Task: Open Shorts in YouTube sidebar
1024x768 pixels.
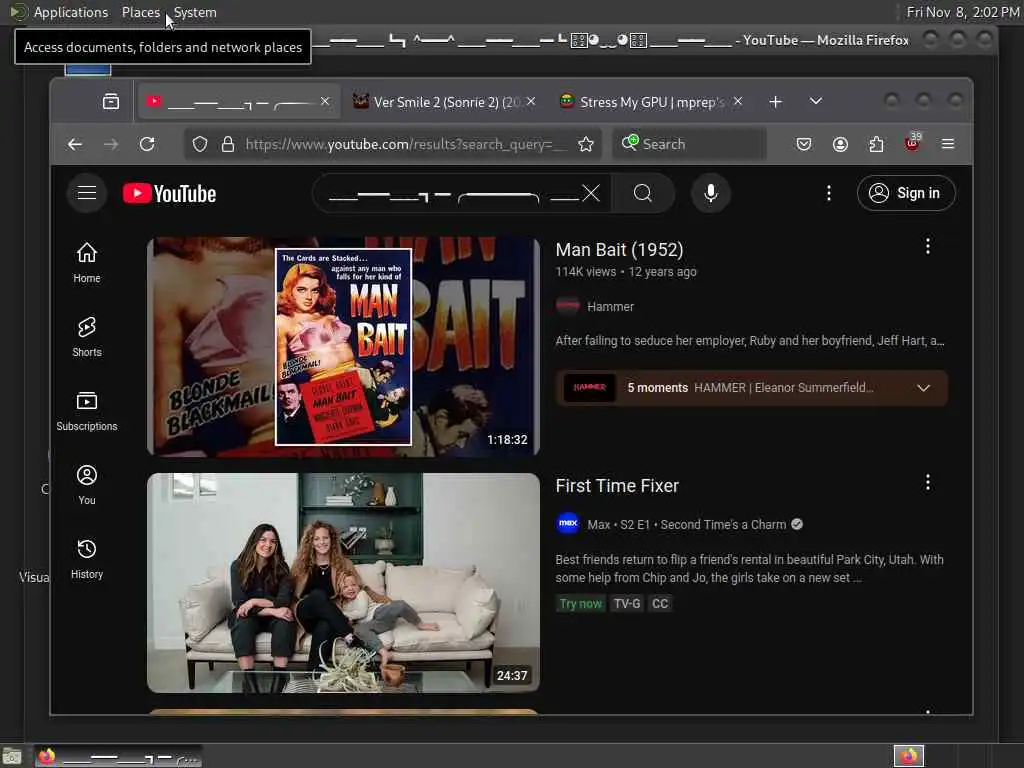Action: (x=87, y=336)
